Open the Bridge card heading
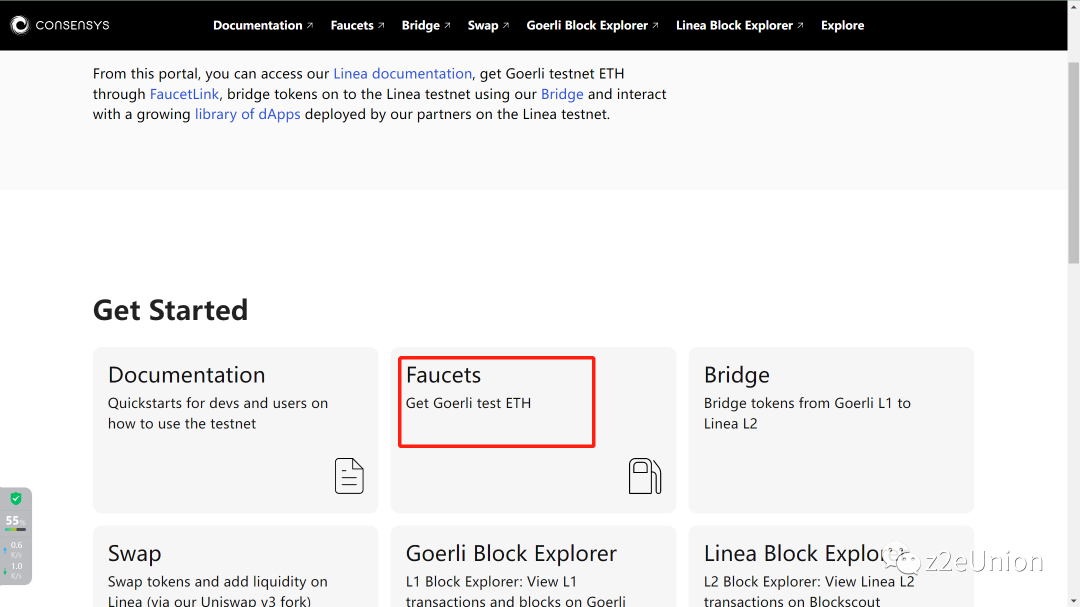1080x607 pixels. click(736, 375)
